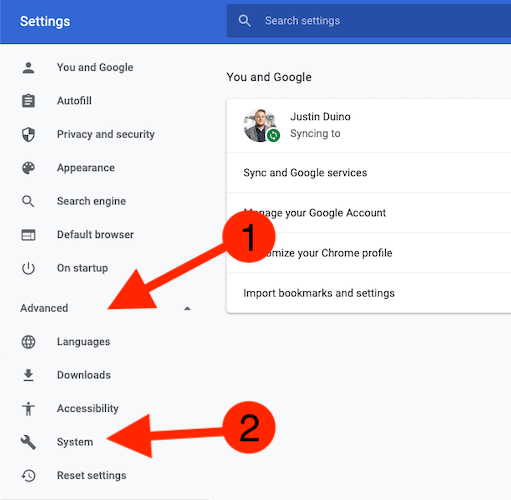Click the search icon in settings search bar
511x500 pixels.
coord(244,21)
